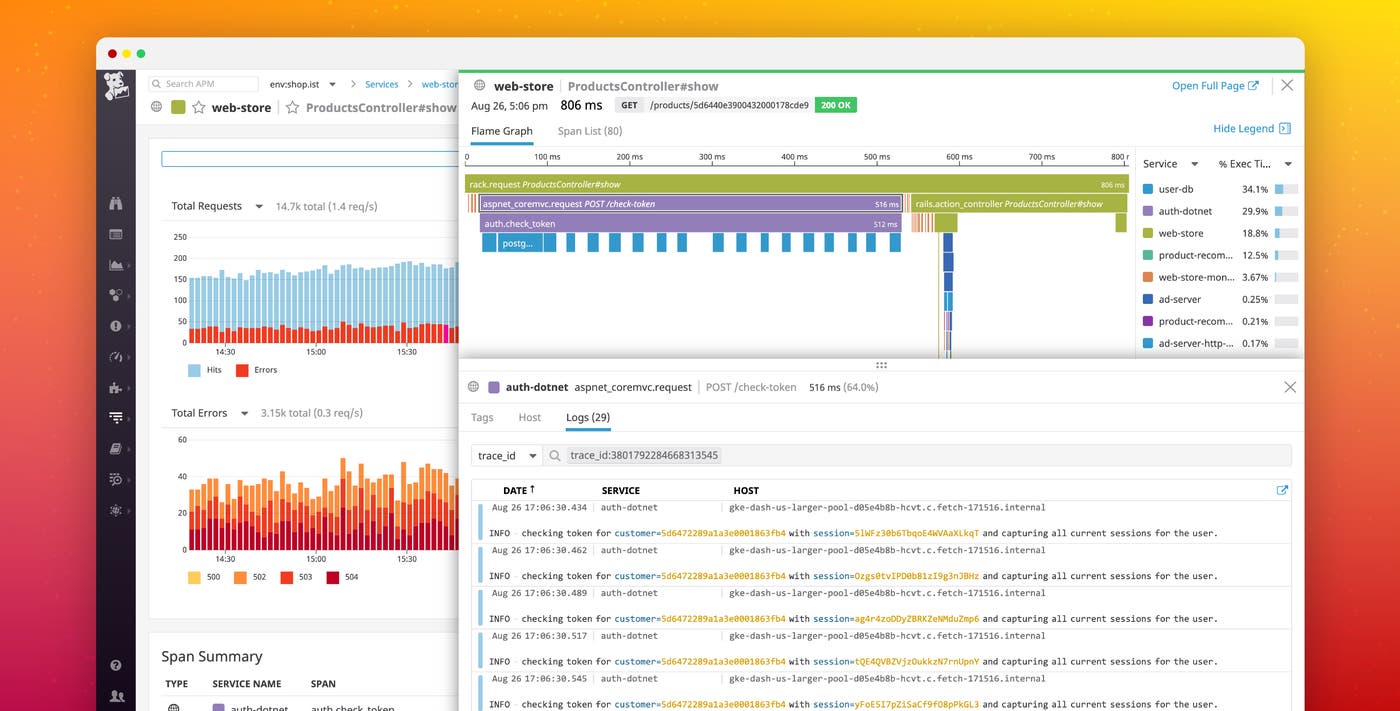Hide the legend in the flame graph panel

tap(1245, 128)
